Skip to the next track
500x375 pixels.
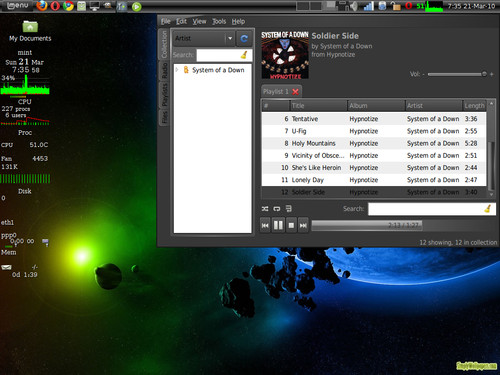(x=303, y=226)
